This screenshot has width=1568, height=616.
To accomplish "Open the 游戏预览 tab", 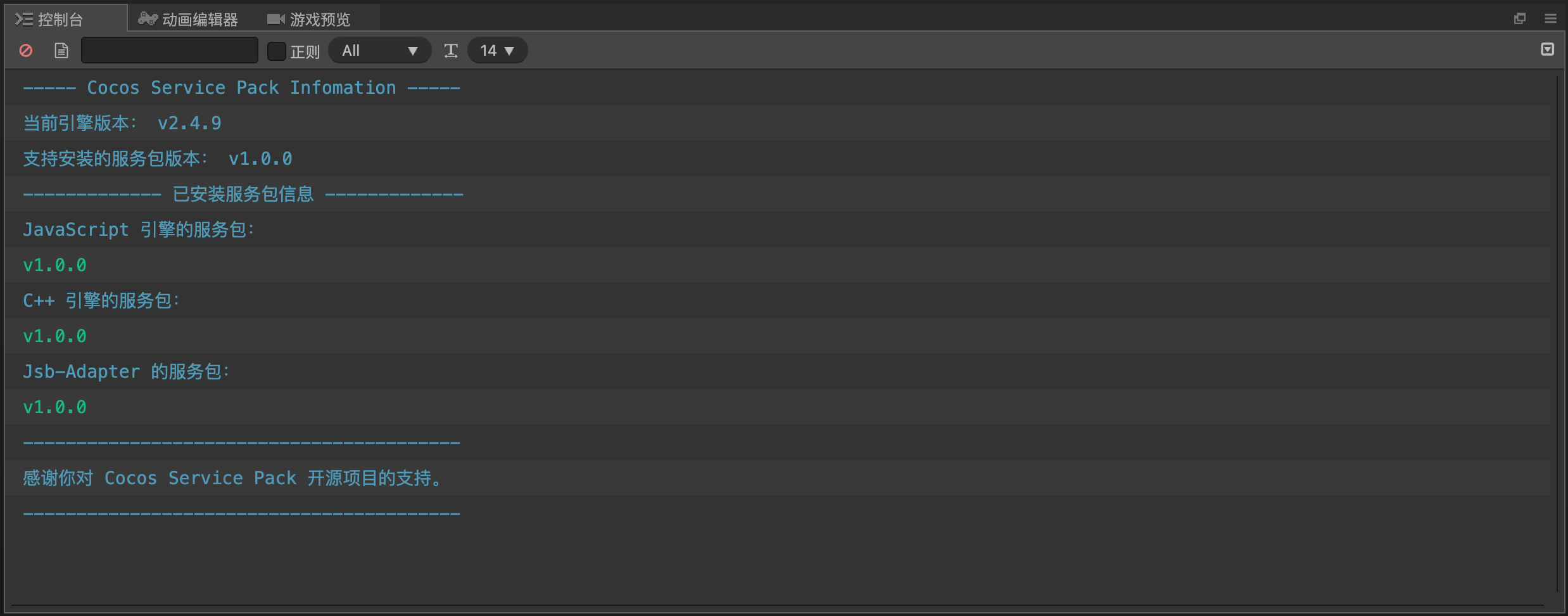I will coord(309,20).
